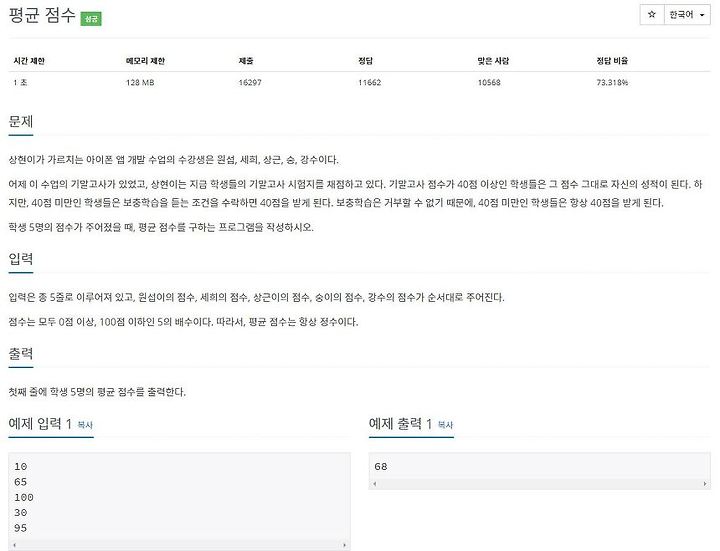720x551 pixels.
Task: Click the 문제 section heading
Action: (x=21, y=121)
